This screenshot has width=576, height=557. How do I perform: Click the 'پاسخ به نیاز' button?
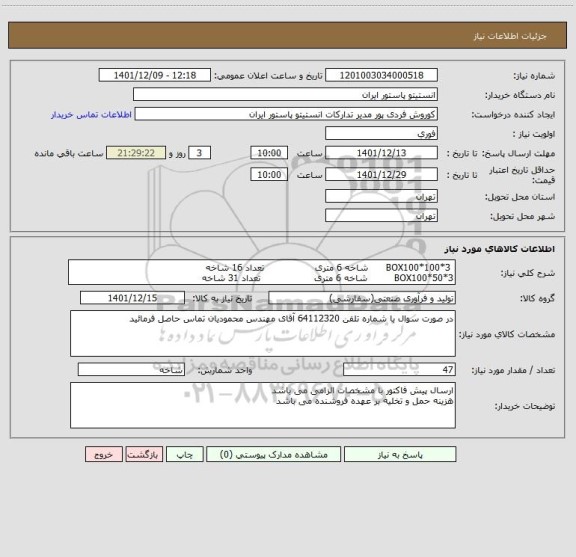[x=400, y=454]
